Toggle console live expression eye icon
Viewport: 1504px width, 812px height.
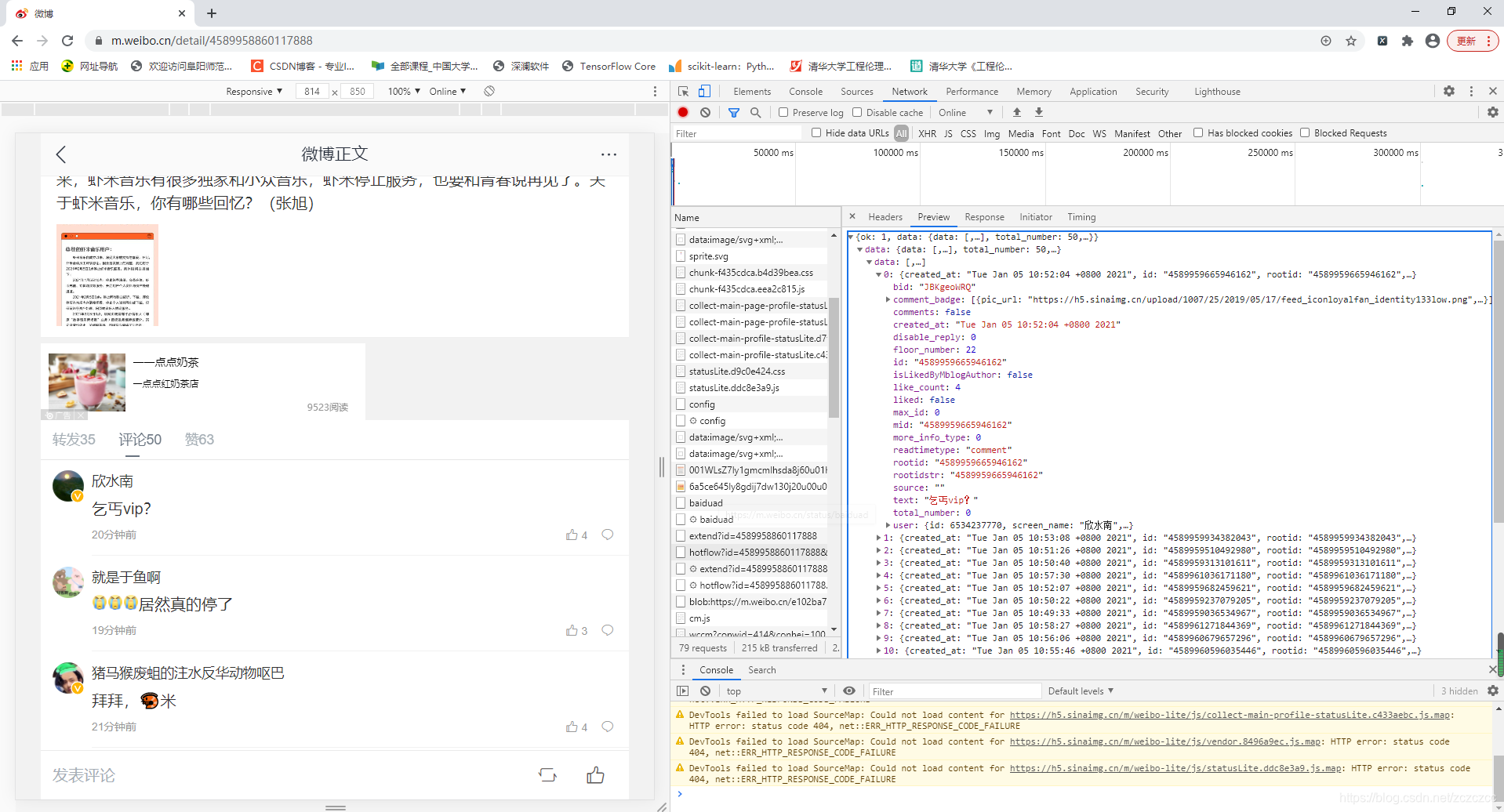click(849, 691)
